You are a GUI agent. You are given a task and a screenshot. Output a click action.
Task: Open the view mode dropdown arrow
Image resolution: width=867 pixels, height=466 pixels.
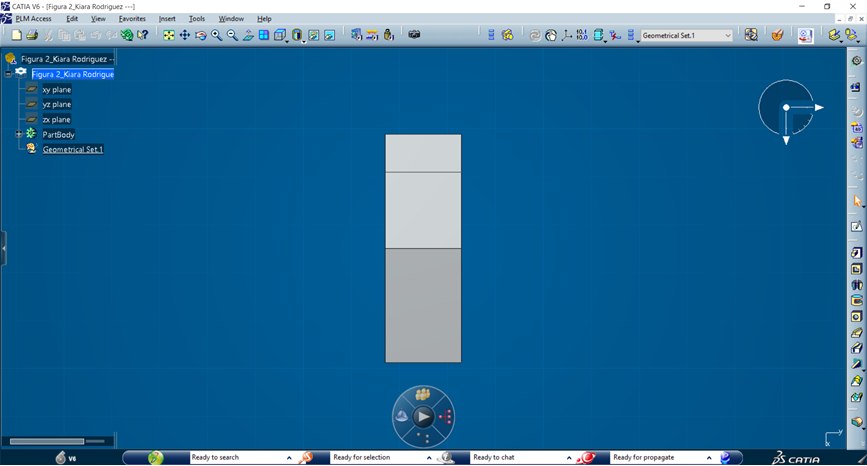point(304,41)
